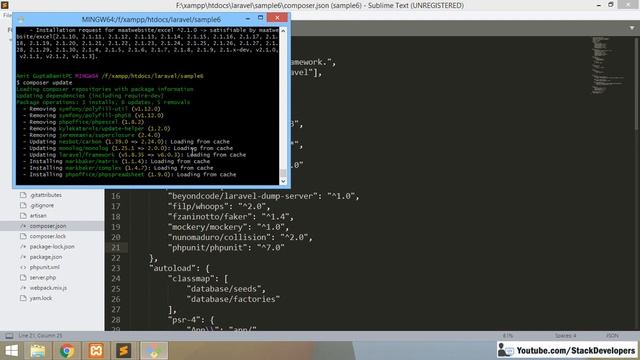Click file icon beside .gitattributes

(23, 195)
